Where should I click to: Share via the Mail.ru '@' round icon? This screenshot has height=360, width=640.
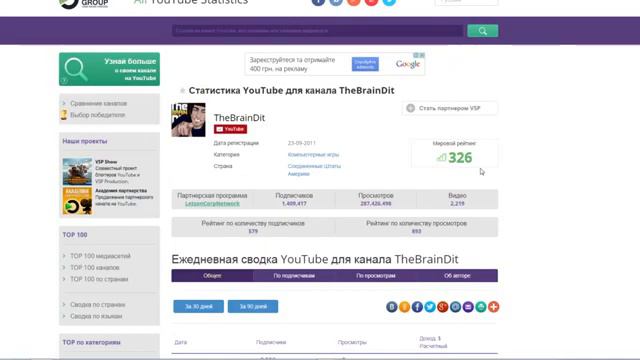[x=456, y=307]
